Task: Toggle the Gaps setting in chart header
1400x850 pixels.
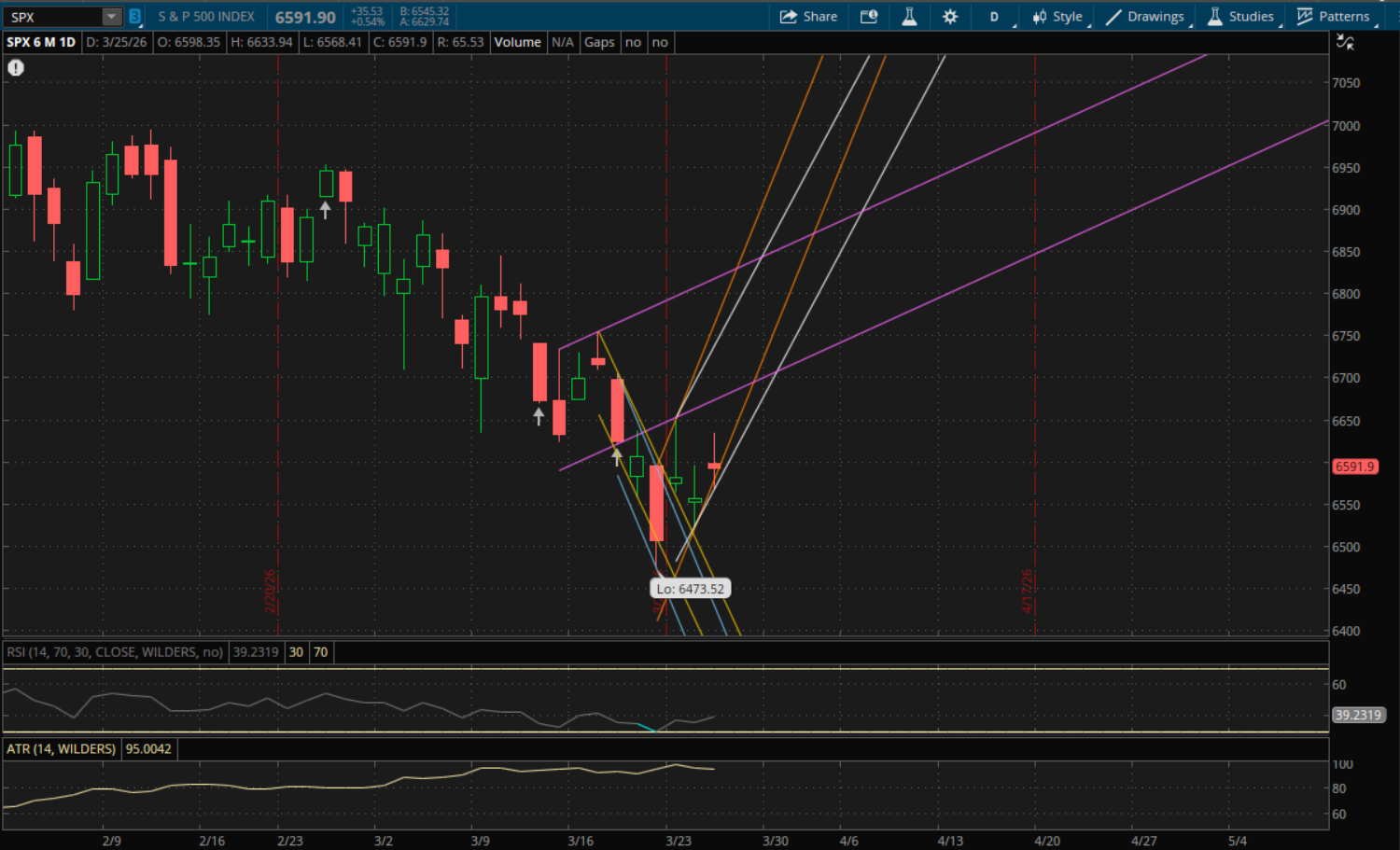Action: (x=599, y=42)
